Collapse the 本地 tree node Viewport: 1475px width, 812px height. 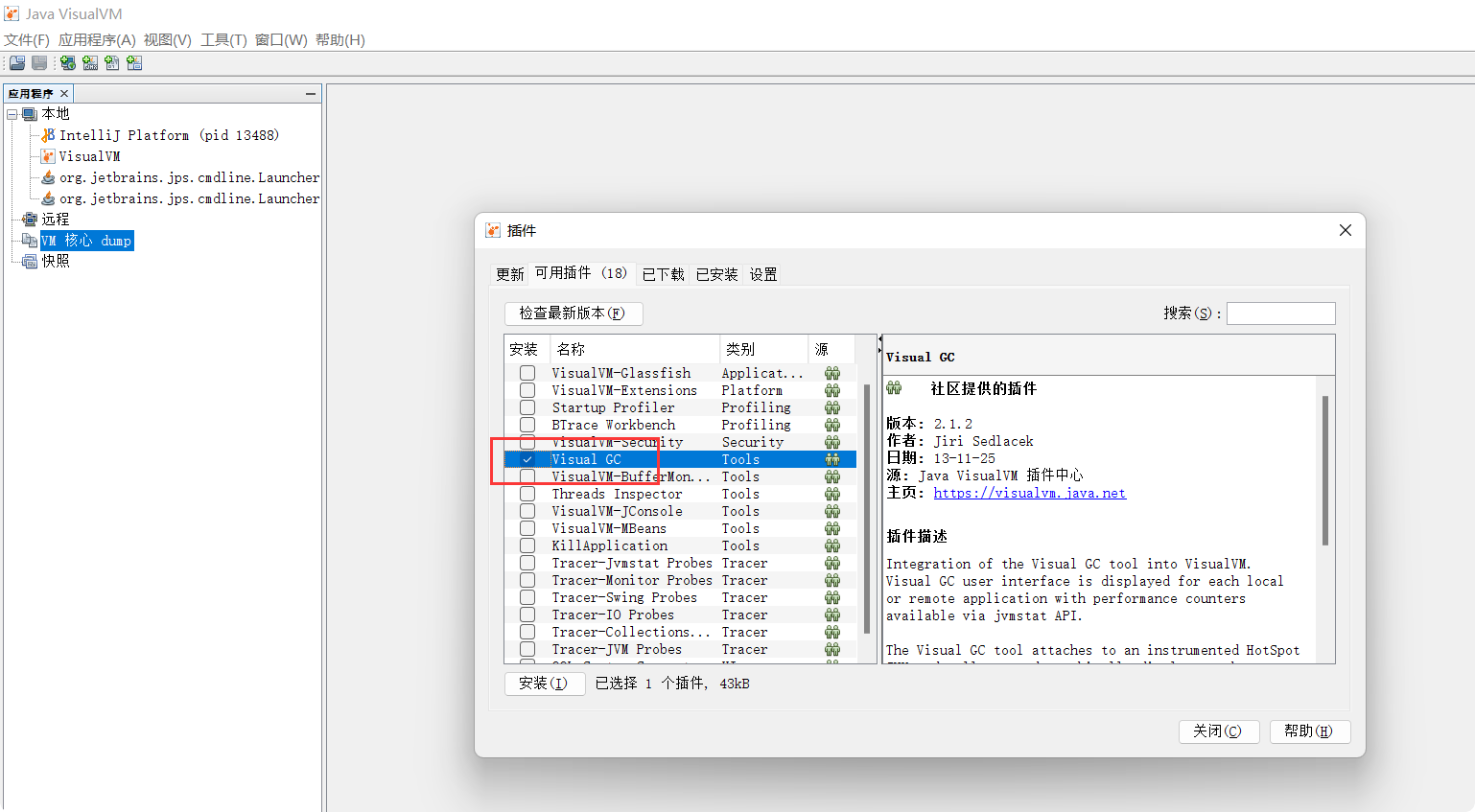pos(12,114)
